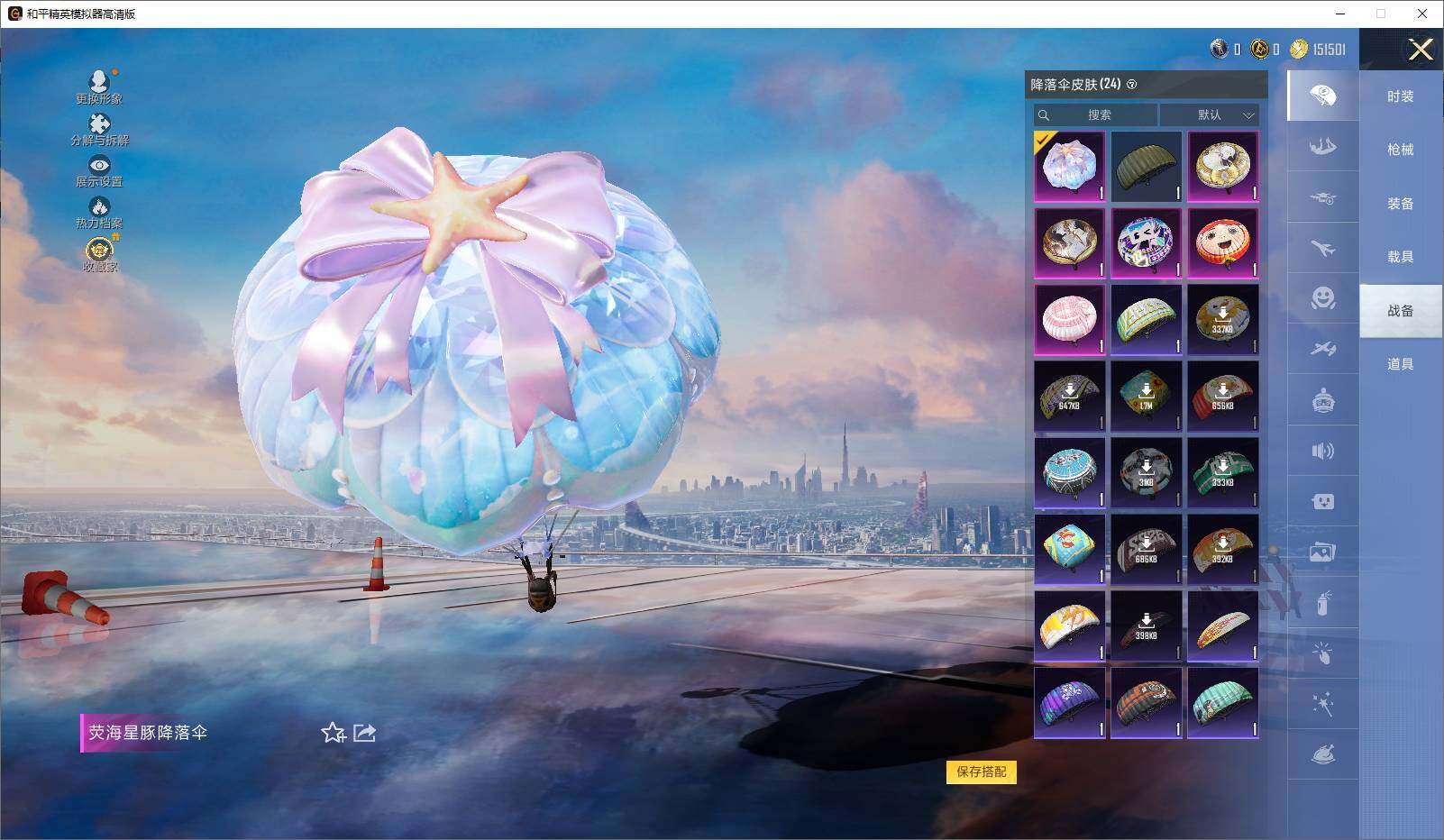Download the 647KB parachute skin
Viewport: 1444px width, 840px height.
[1070, 397]
